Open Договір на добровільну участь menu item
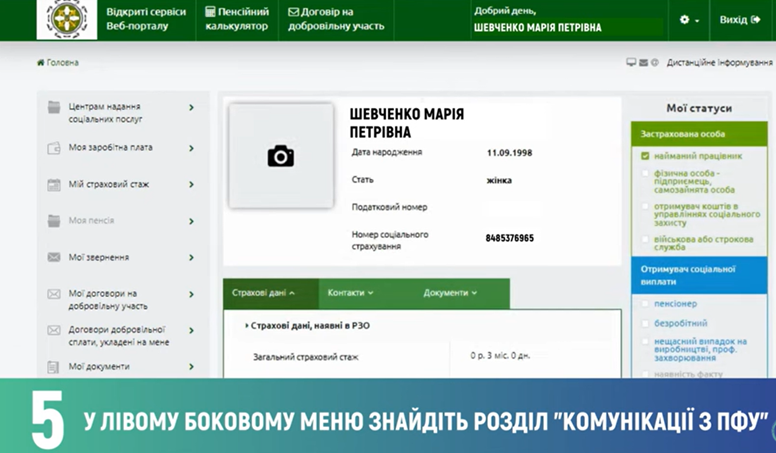Image resolution: width=776 pixels, height=453 pixels. [336, 19]
